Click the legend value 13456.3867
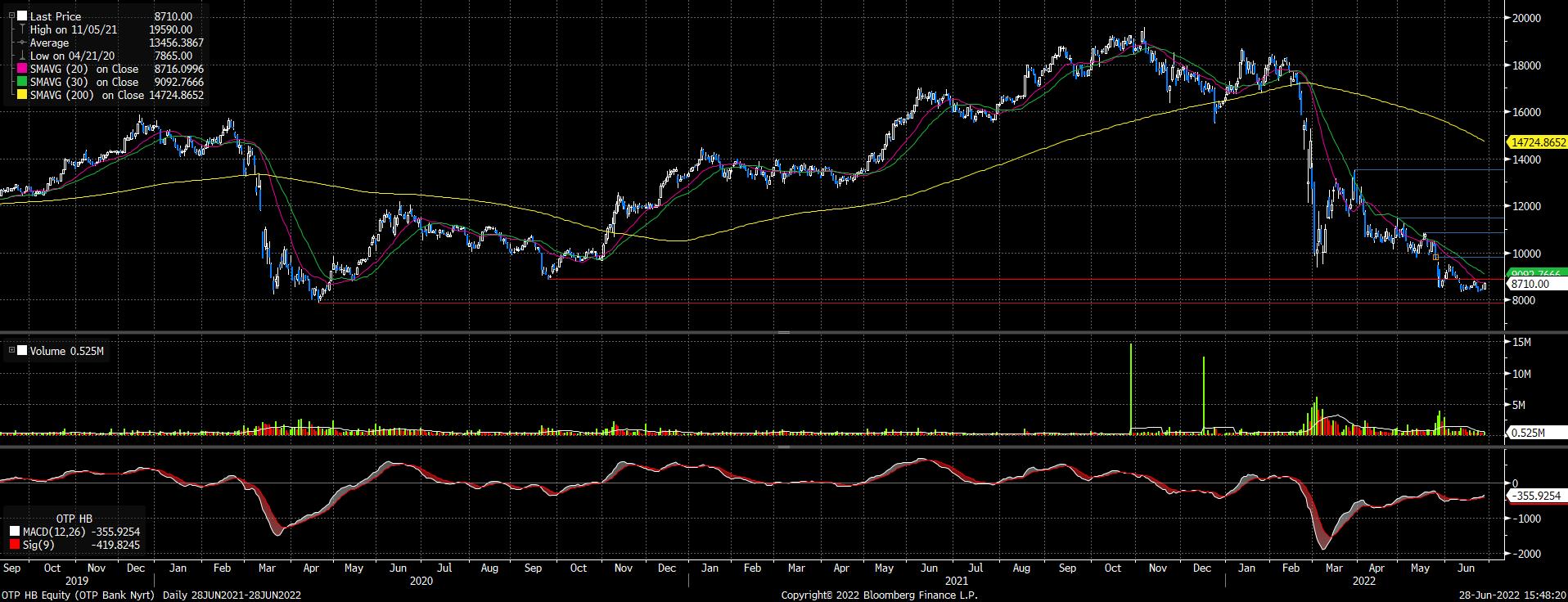The height and width of the screenshot is (602, 1568). pos(176,43)
